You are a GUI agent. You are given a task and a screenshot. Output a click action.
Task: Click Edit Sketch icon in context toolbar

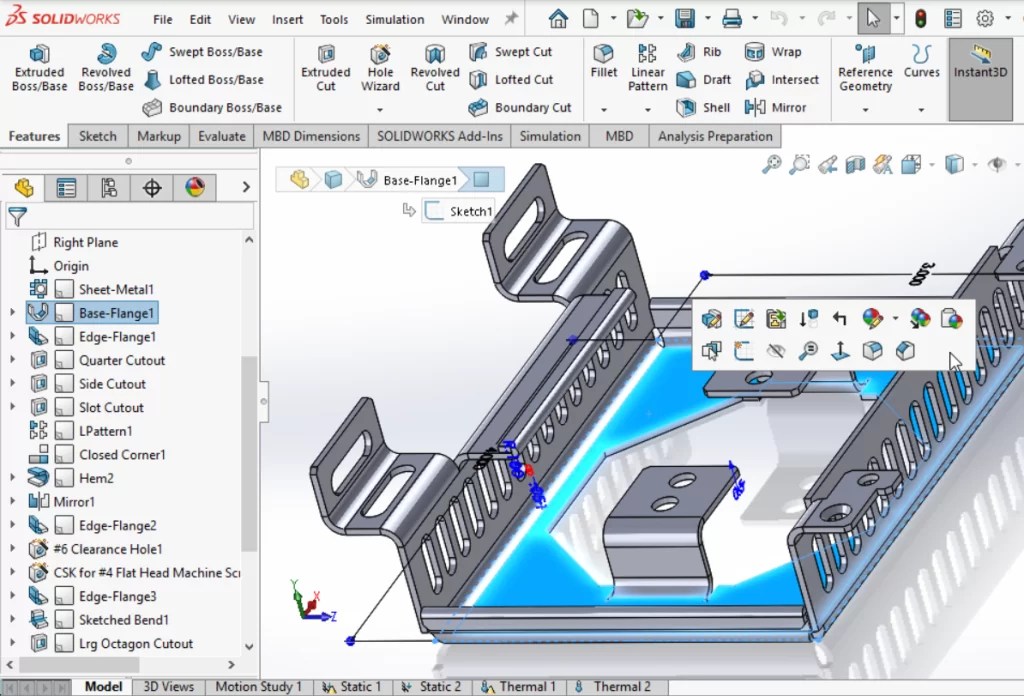[743, 319]
